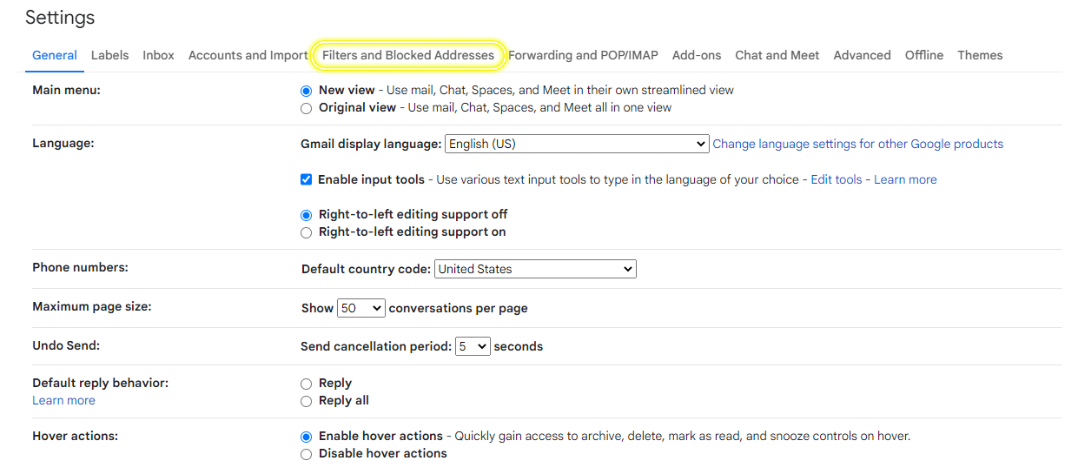The image size is (1080, 474).
Task: Click the Edit tools link
Action: pyautogui.click(x=836, y=180)
